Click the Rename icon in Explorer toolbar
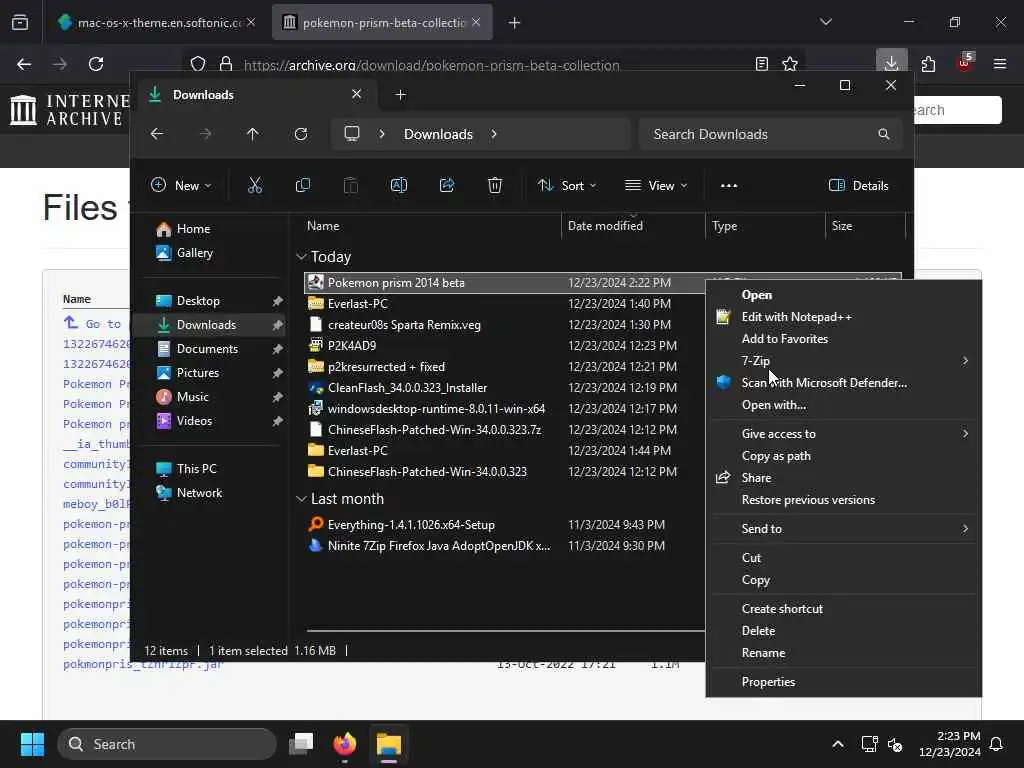 click(398, 185)
